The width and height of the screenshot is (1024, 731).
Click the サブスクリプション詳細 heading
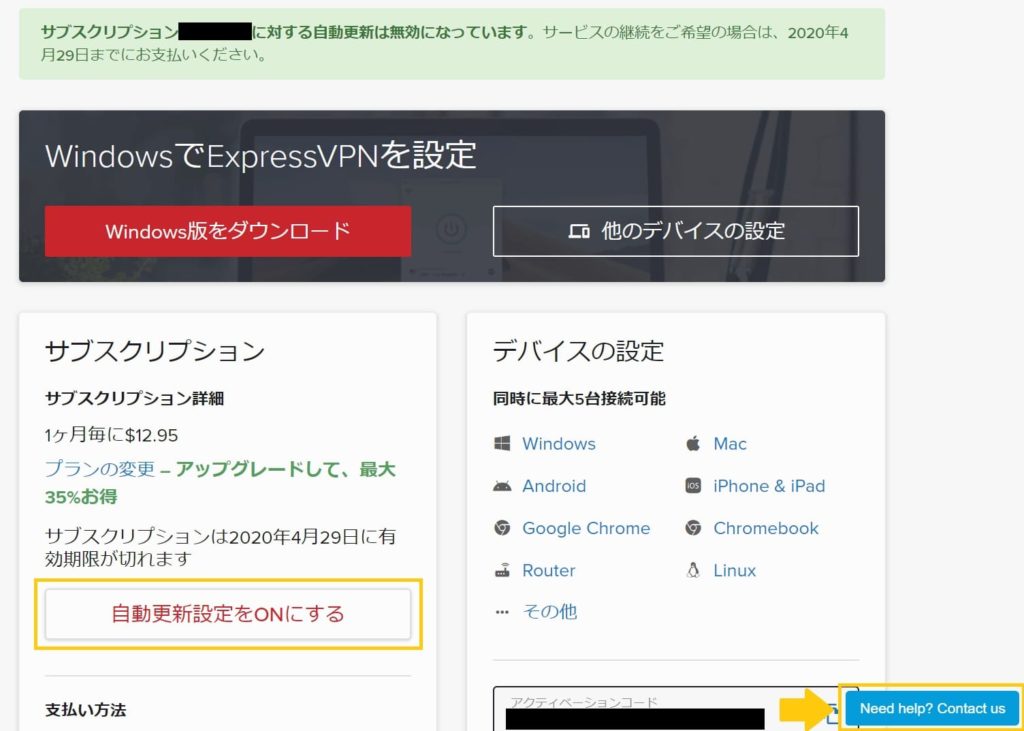point(135,398)
